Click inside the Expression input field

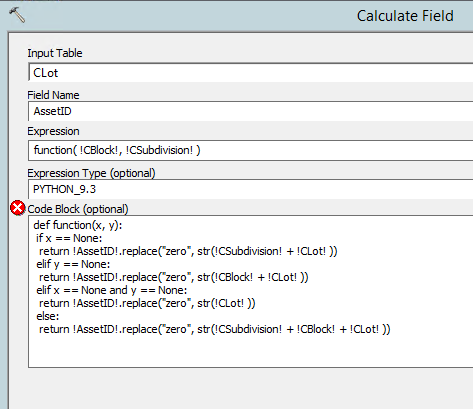point(251,150)
